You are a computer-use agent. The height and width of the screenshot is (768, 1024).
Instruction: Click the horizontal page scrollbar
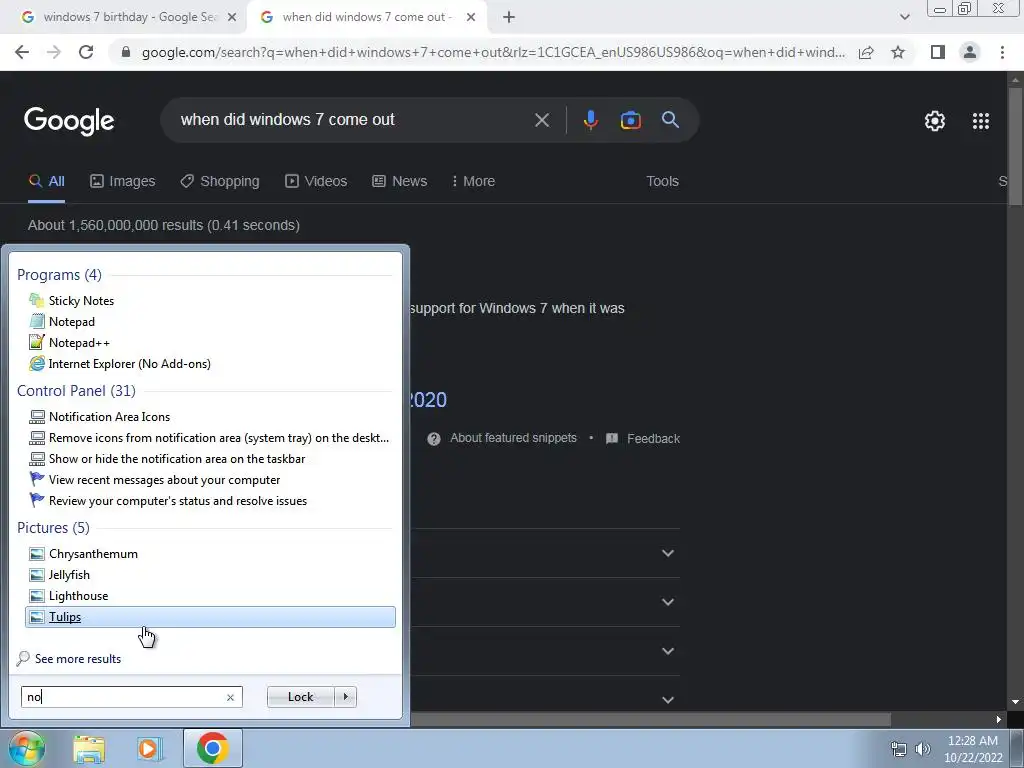650,719
